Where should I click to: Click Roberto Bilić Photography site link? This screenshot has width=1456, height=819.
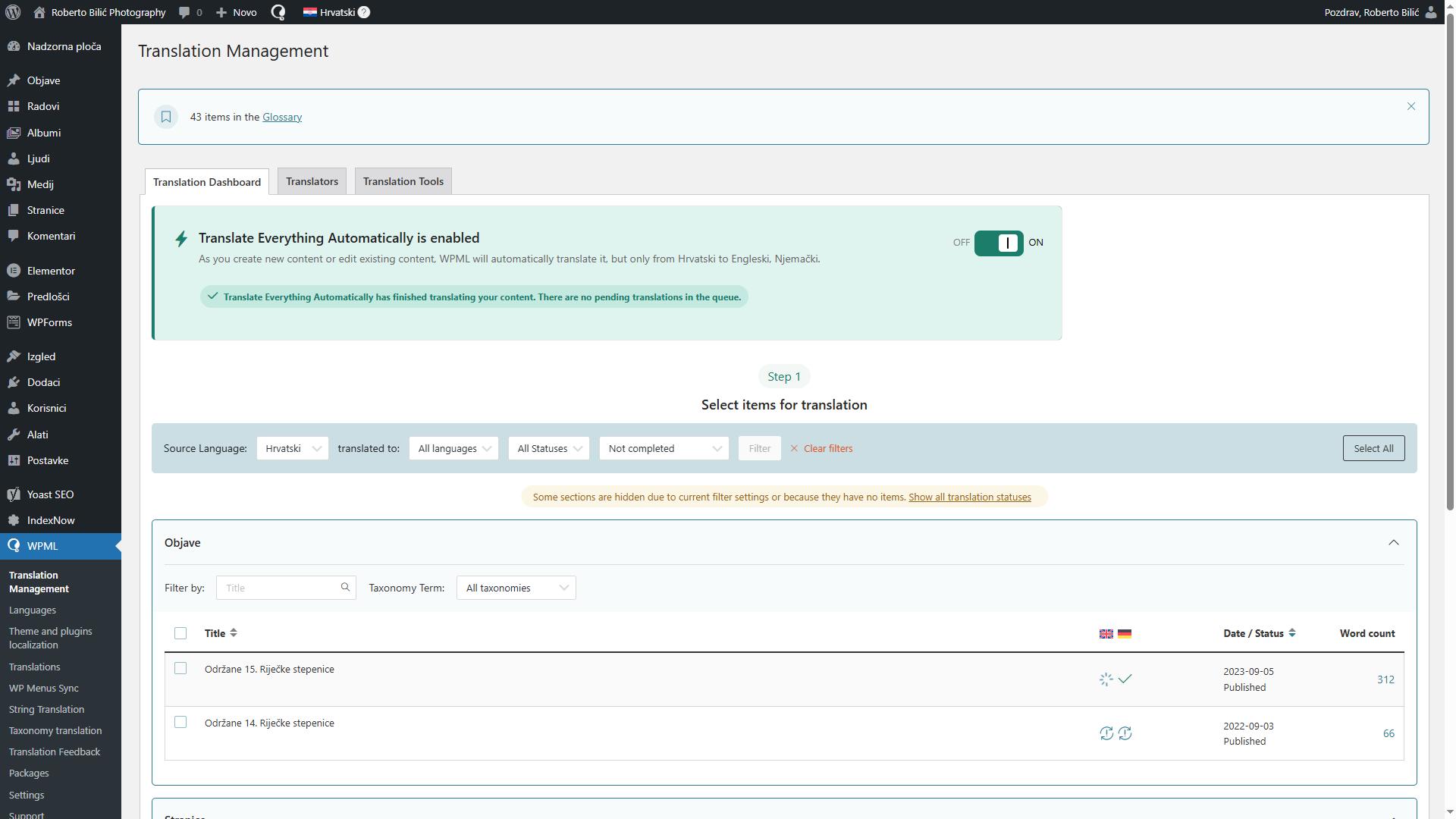coord(99,12)
